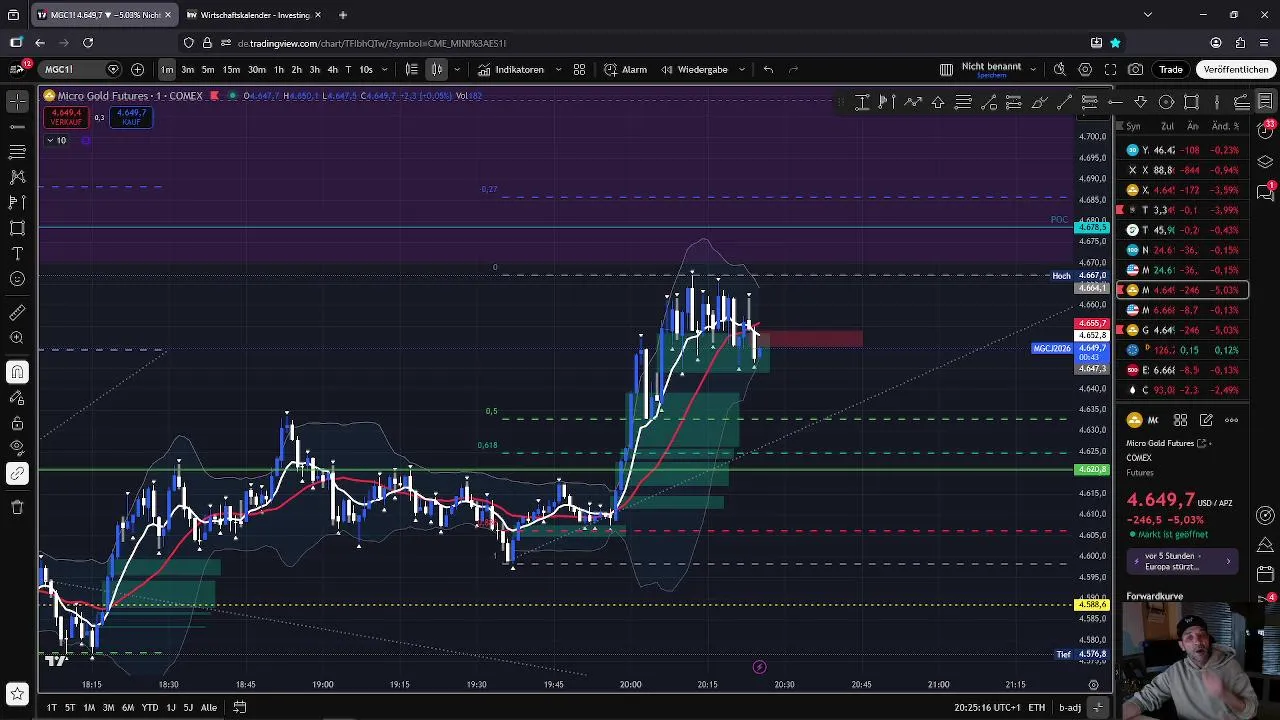Open the indicator templates grid
Viewport: 1280px width, 720px height.
[579, 69]
